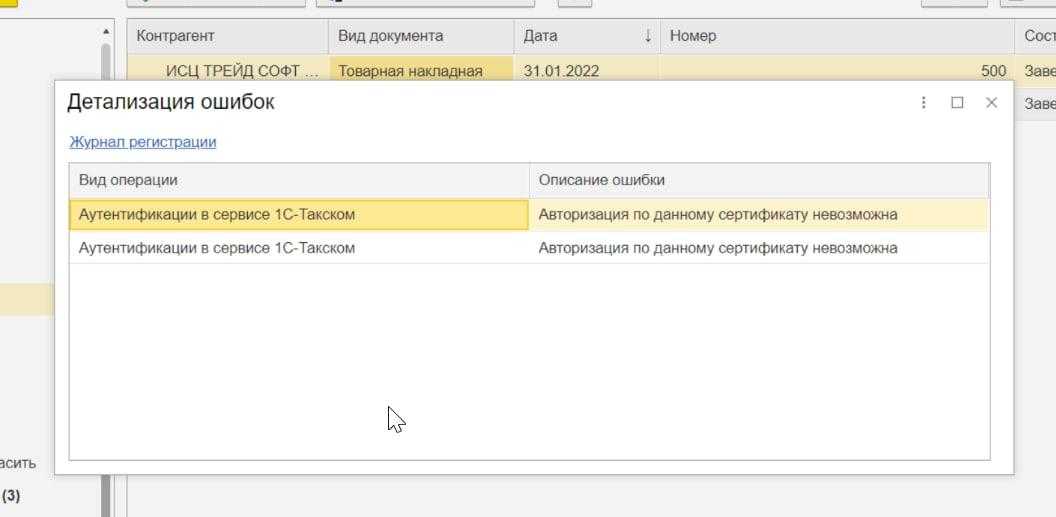This screenshot has width=1056, height=517.
Task: Sort by Контрагент column in background list
Action: (228, 36)
